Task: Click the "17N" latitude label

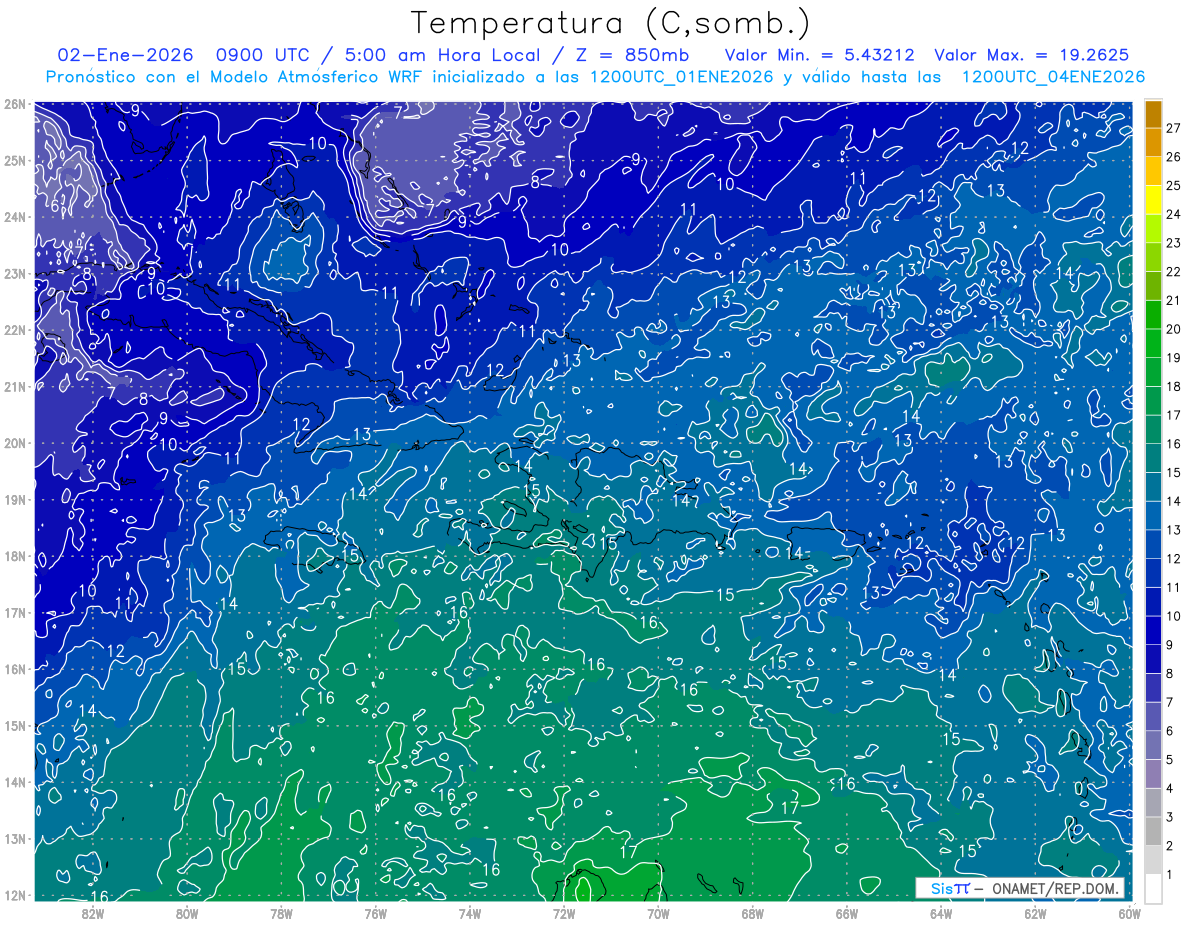Action: [x=14, y=612]
